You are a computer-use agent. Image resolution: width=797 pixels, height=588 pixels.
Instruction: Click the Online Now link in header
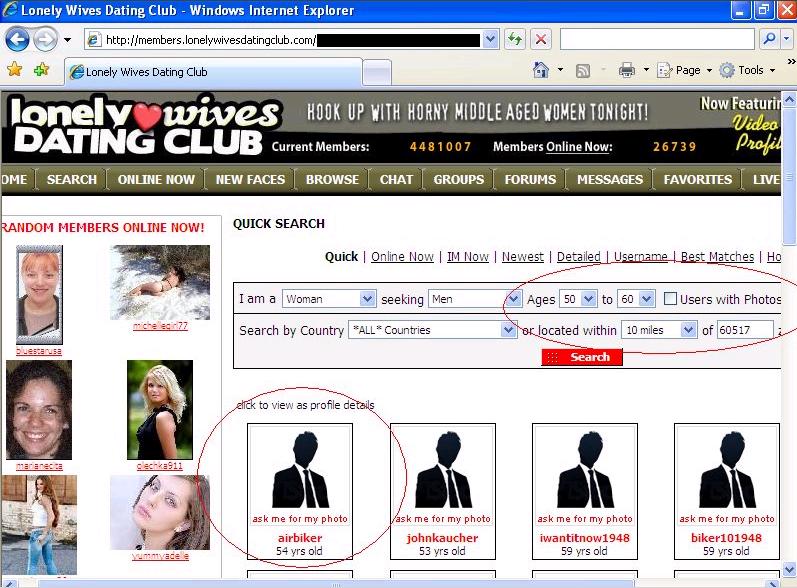click(x=579, y=147)
